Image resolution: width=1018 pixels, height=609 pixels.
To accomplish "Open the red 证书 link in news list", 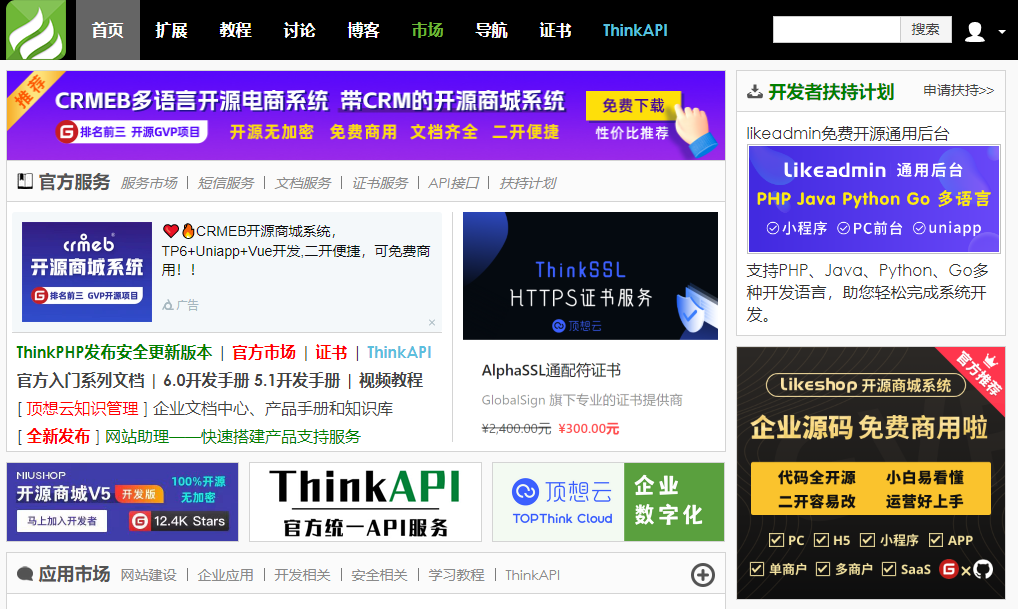I will pyautogui.click(x=331, y=353).
